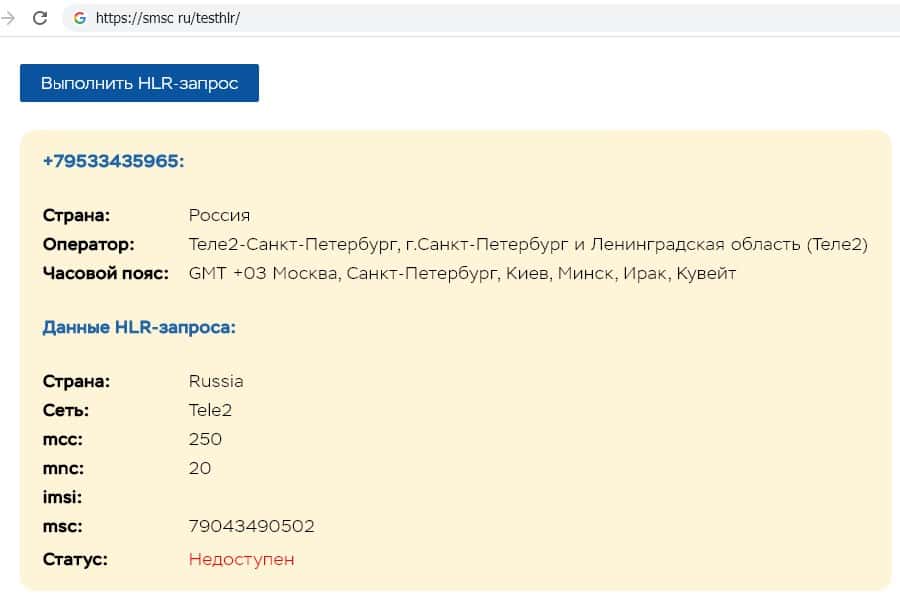Click the Недоступен status text
900x610 pixels.
point(241,559)
